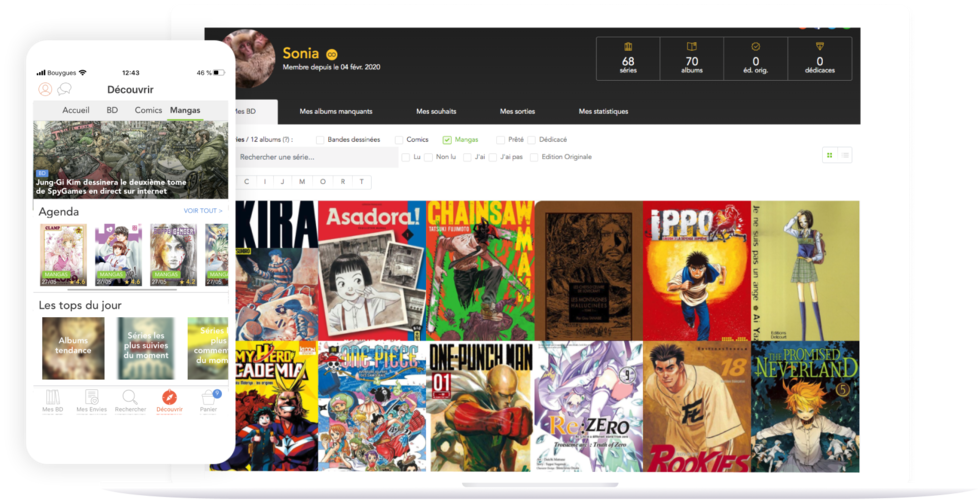The width and height of the screenshot is (978, 500).
Task: Open the Panier basket icon
Action: [208, 397]
